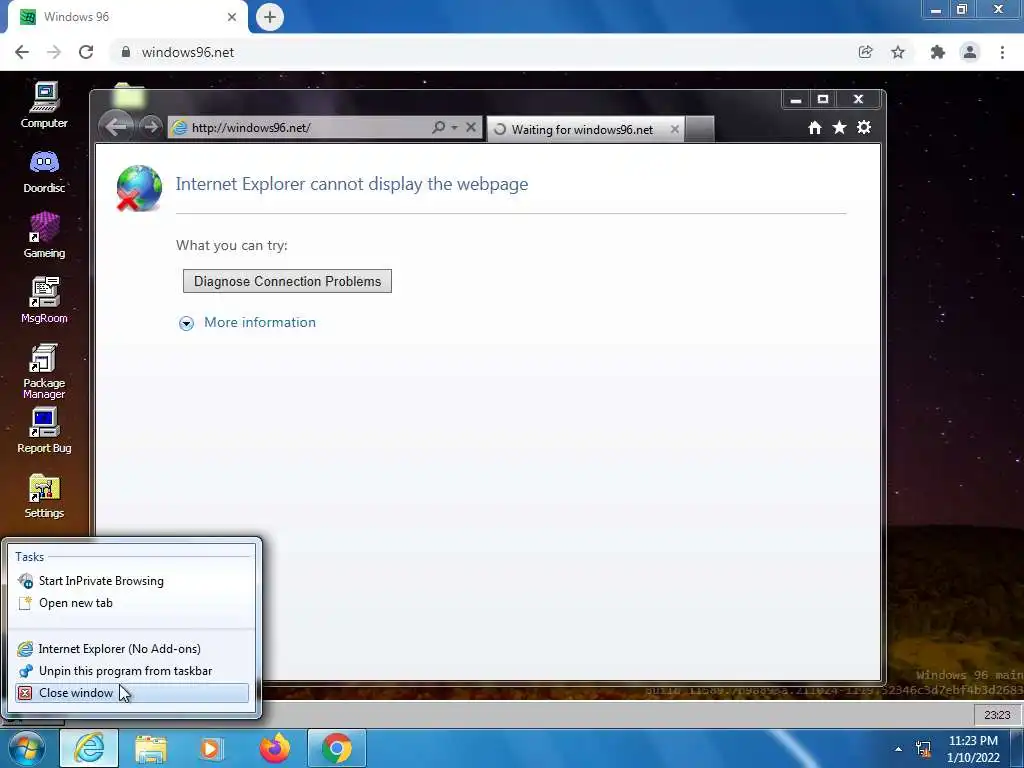1024x768 pixels.
Task: Open the Report Bug desktop icon
Action: 44,430
